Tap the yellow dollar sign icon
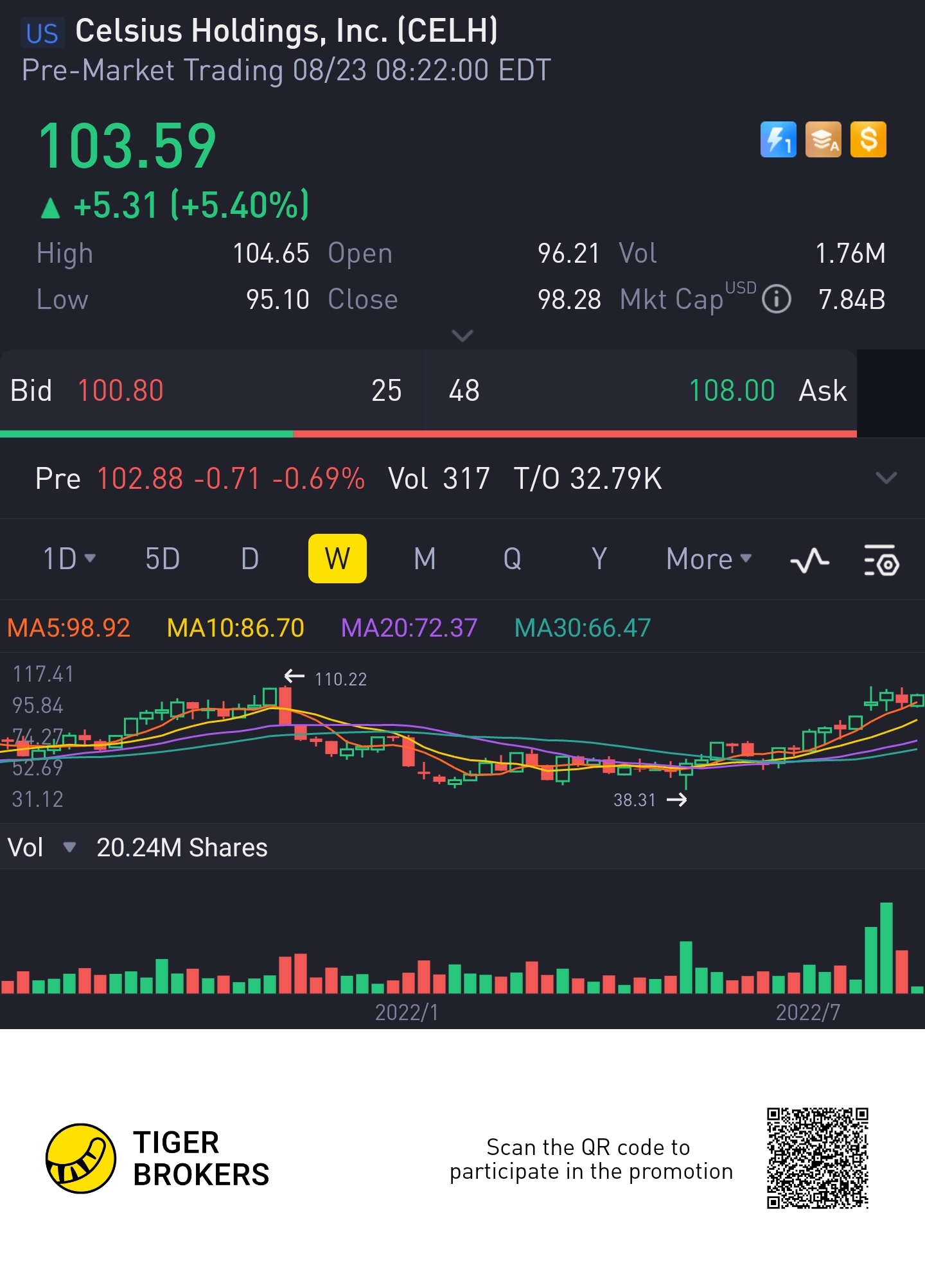 868,139
